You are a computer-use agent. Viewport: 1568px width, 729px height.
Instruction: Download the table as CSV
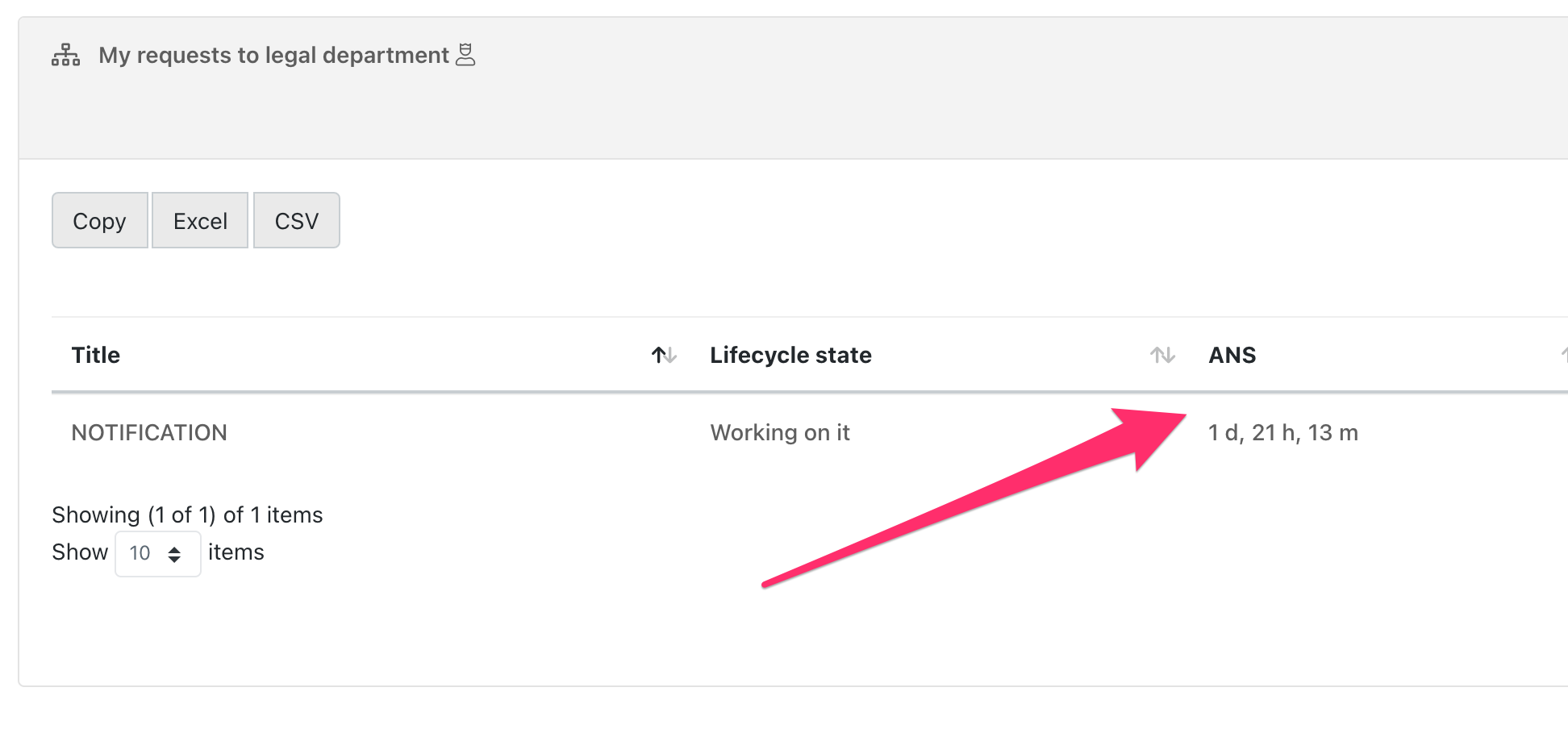click(297, 221)
